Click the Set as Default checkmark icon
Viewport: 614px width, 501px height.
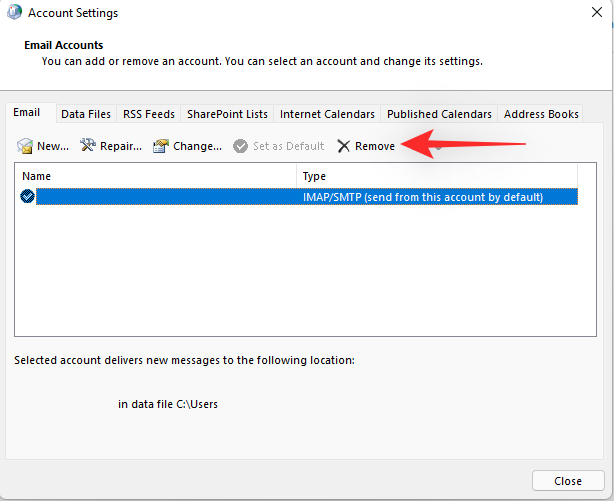(240, 146)
